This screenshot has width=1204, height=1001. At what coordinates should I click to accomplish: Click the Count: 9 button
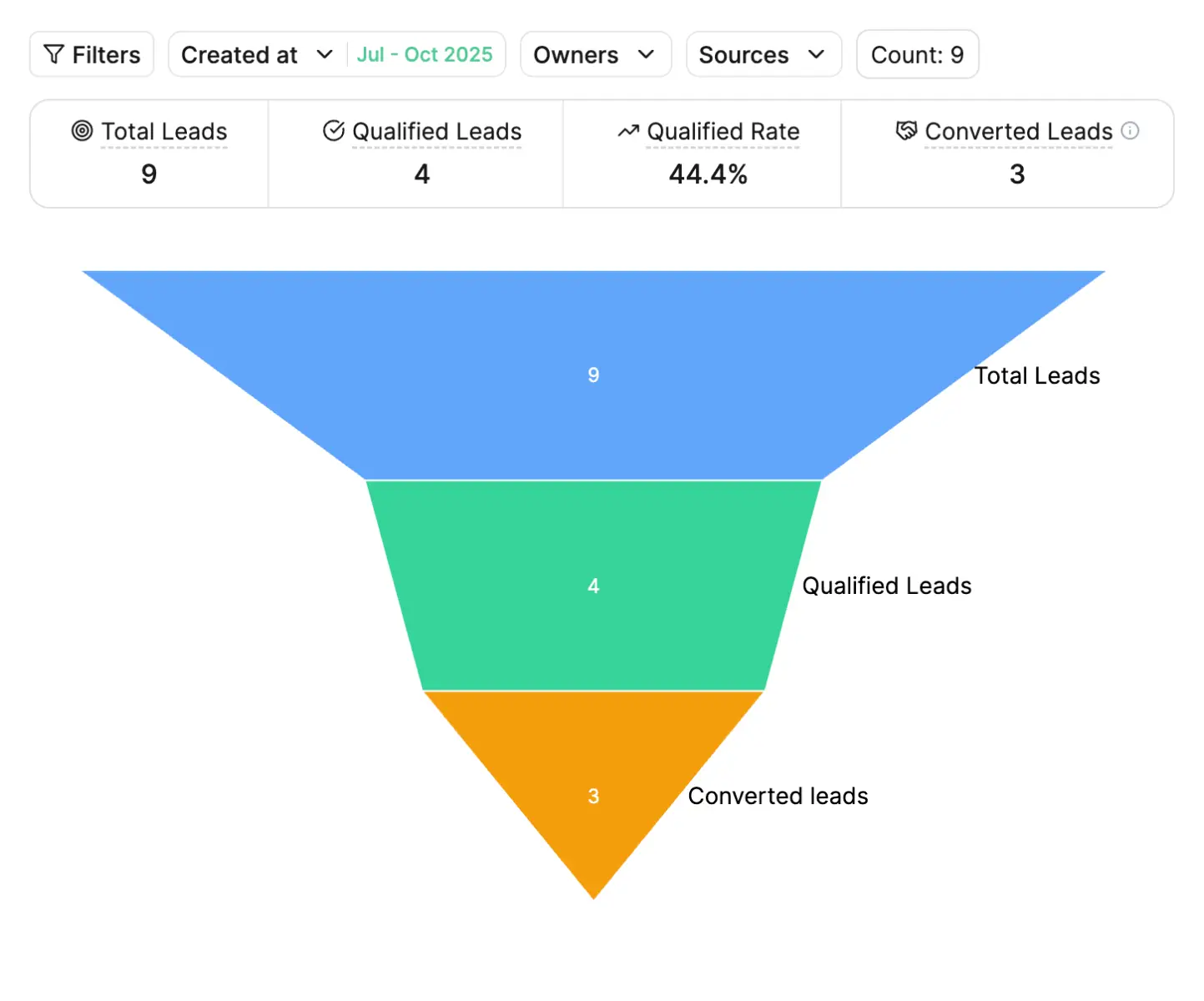917,55
